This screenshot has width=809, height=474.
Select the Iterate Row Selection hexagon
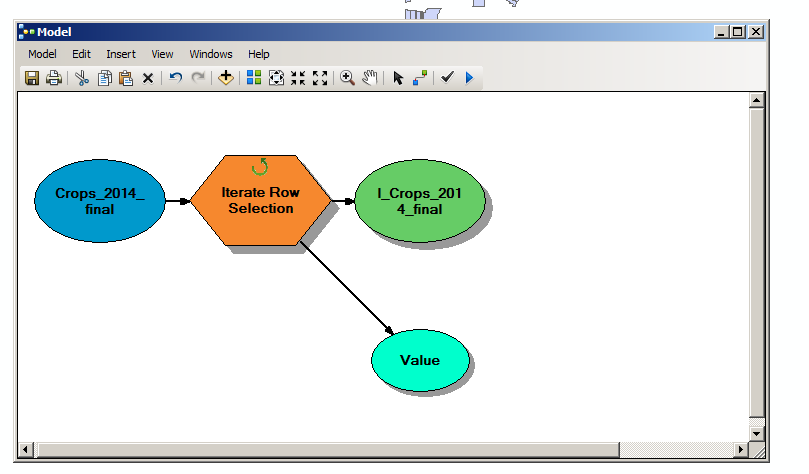[261, 200]
